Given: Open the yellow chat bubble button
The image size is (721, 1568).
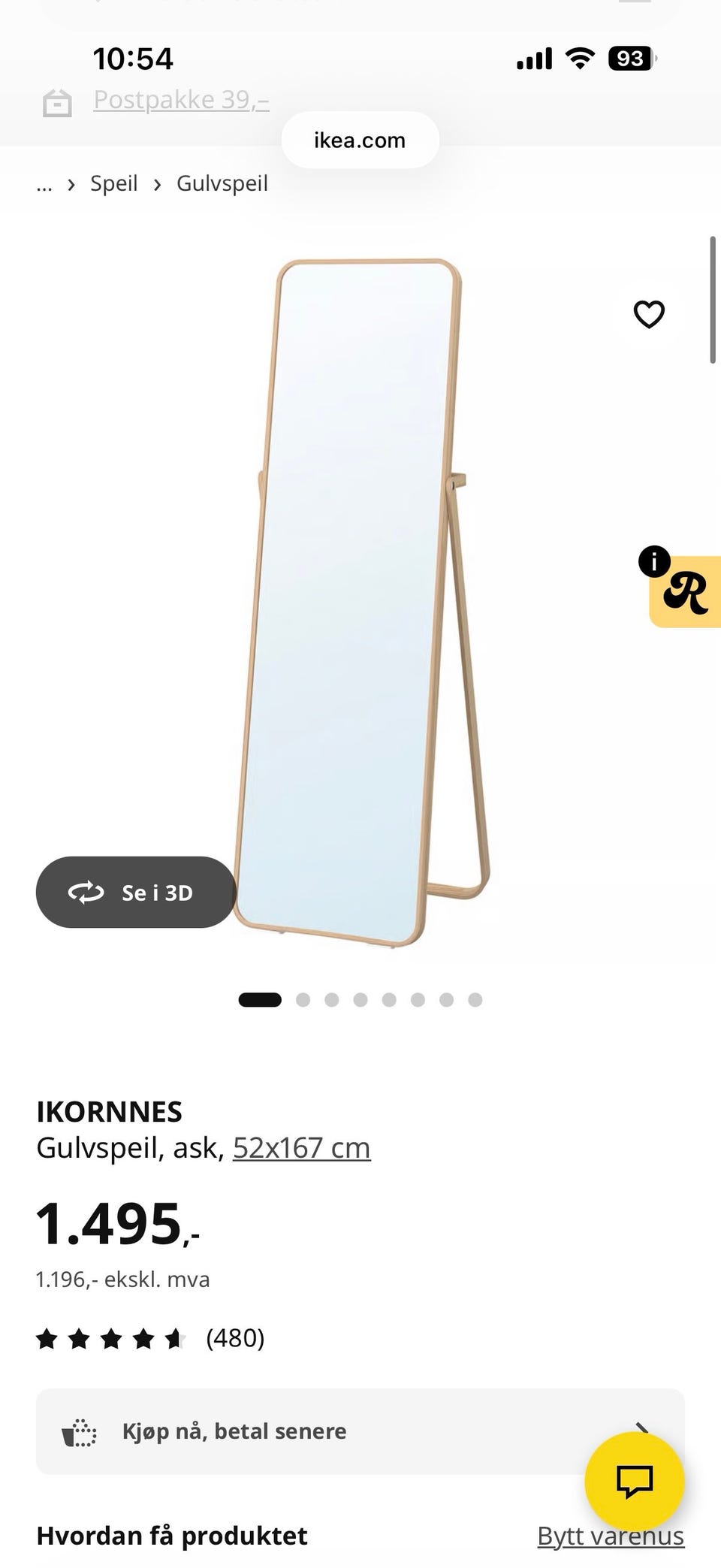Looking at the screenshot, I should 635,1482.
